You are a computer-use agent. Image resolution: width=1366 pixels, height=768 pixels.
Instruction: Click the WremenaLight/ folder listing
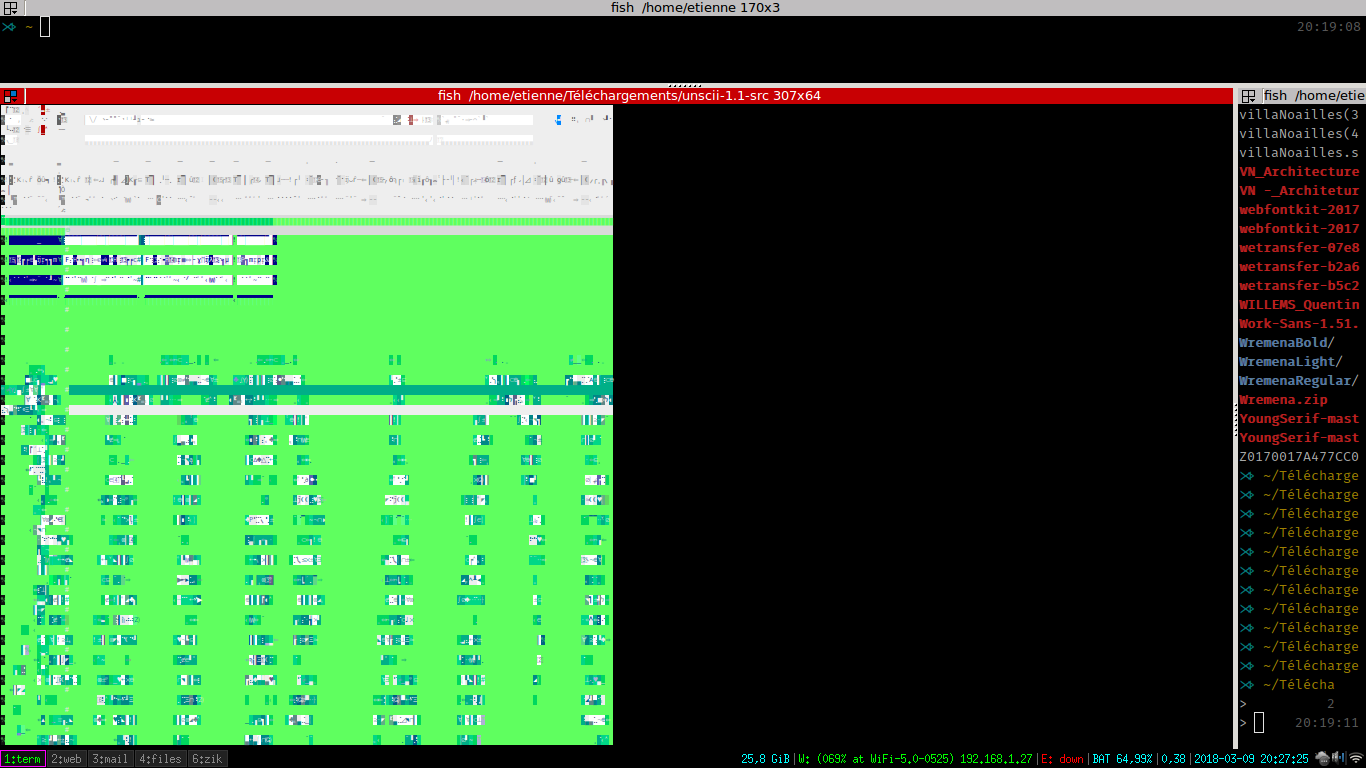click(1290, 362)
